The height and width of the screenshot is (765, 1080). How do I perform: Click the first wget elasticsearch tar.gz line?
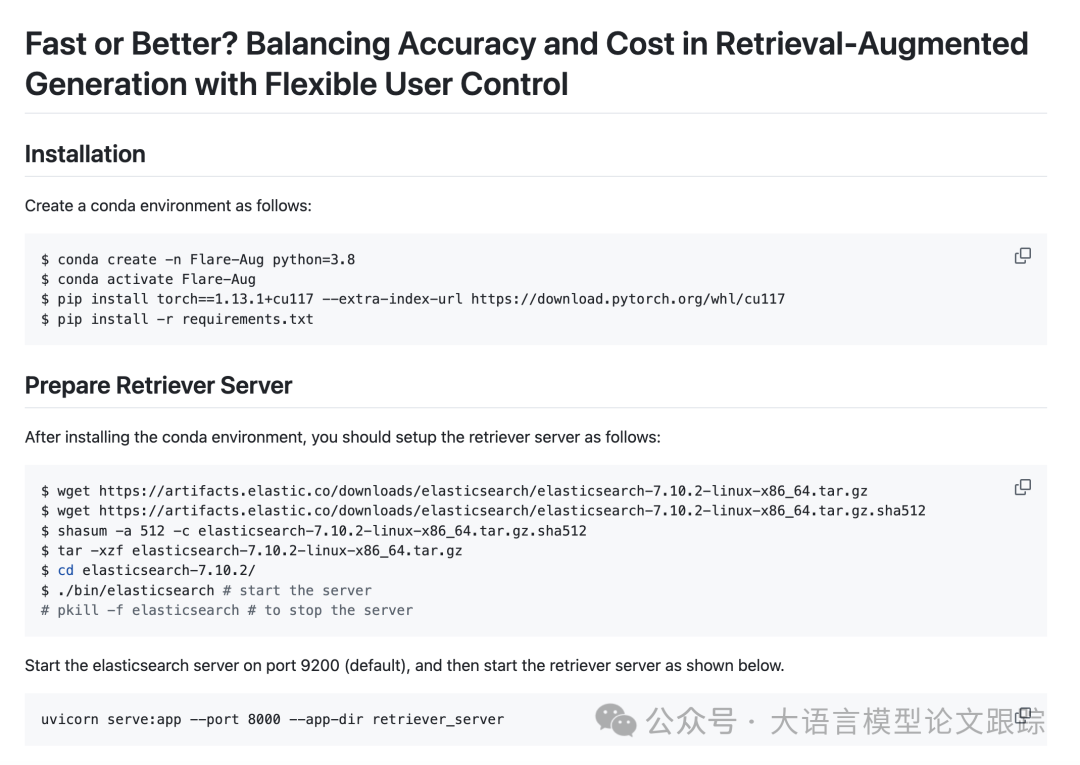(x=454, y=491)
